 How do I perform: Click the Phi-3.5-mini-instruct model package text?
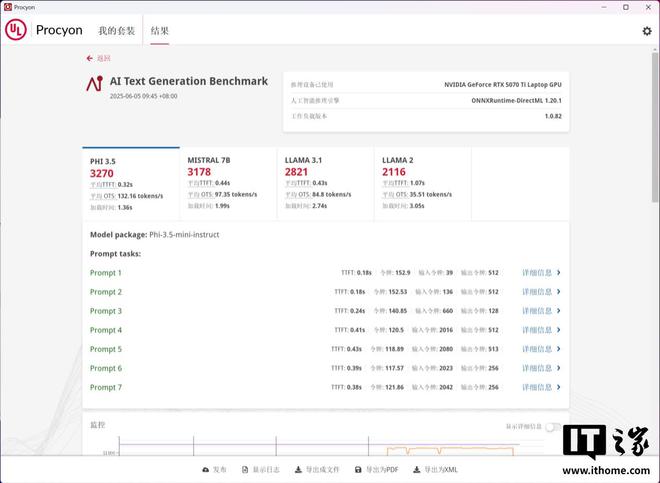point(184,235)
